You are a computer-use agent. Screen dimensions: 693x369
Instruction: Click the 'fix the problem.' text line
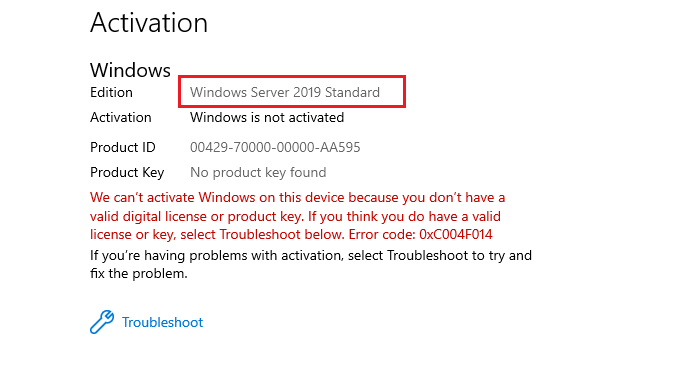pyautogui.click(x=139, y=274)
